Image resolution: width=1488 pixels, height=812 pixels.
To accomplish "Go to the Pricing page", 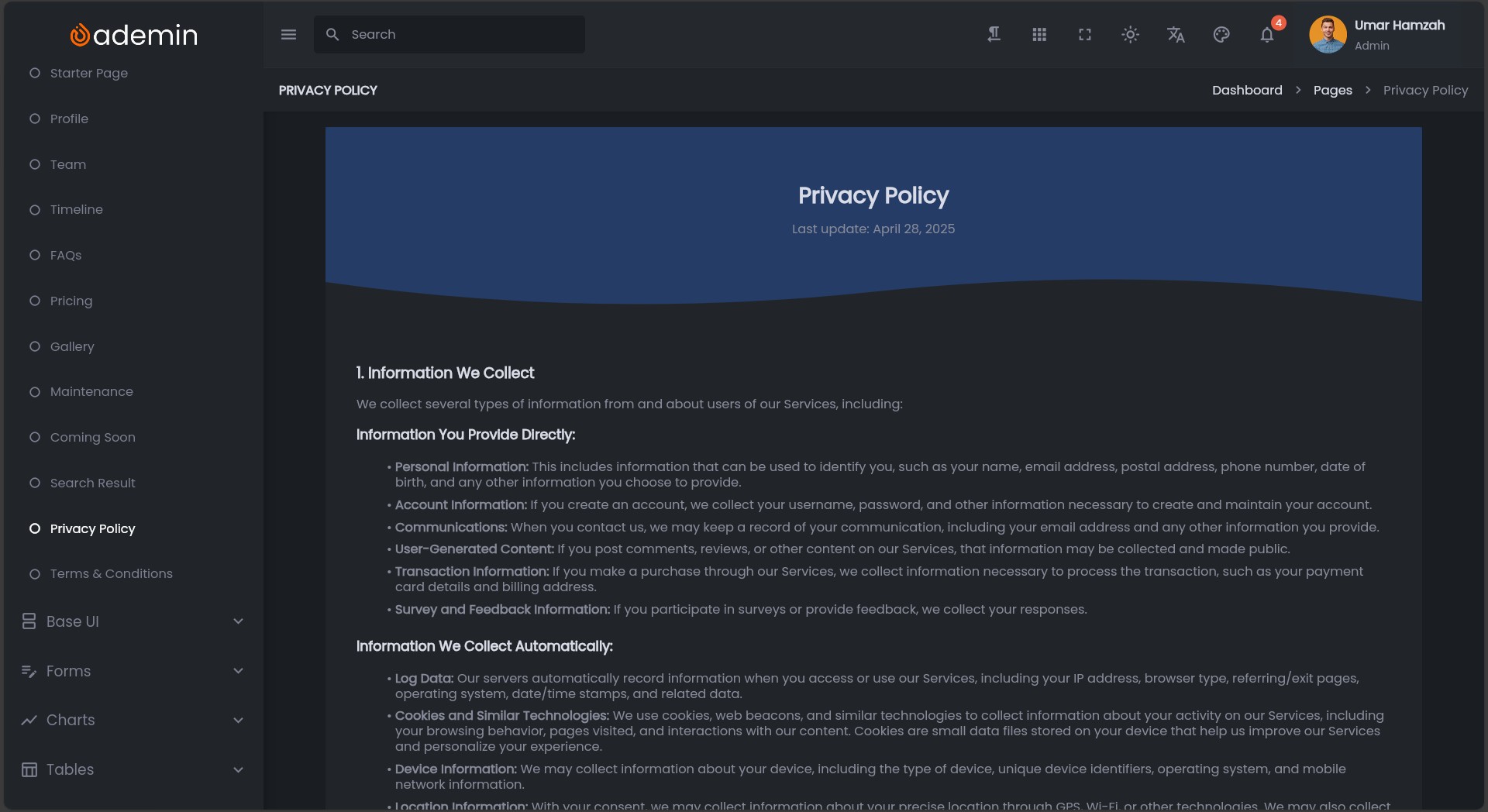I will point(71,301).
